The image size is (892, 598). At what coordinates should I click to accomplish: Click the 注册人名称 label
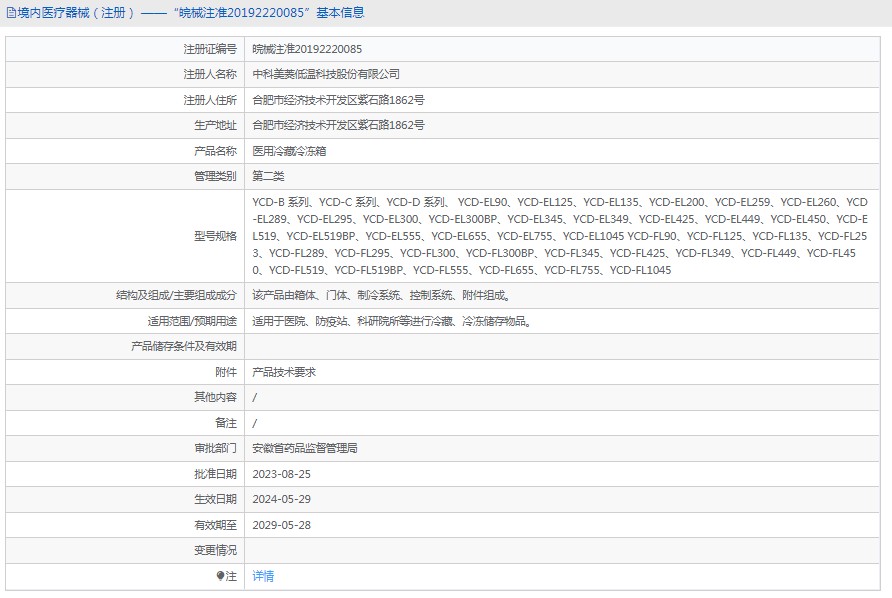pos(210,74)
